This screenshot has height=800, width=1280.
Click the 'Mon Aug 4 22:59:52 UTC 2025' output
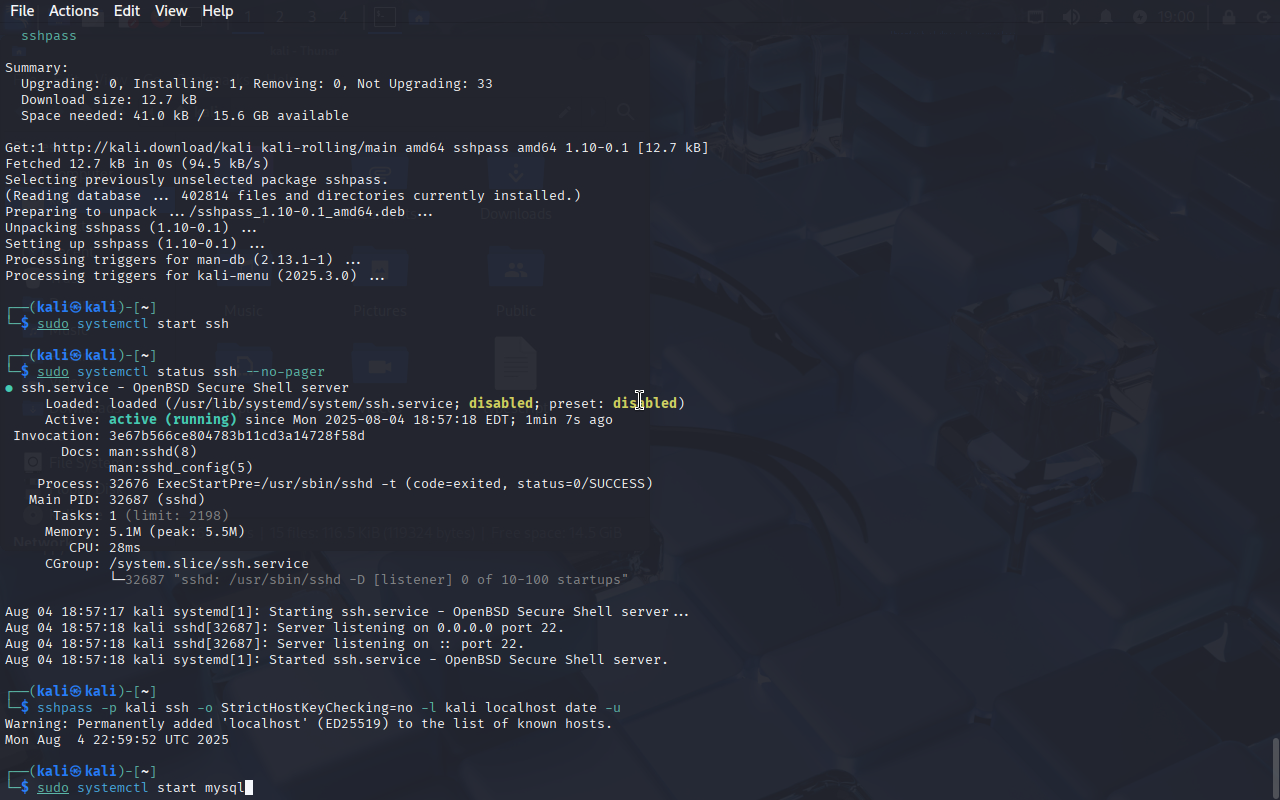[x=117, y=740]
